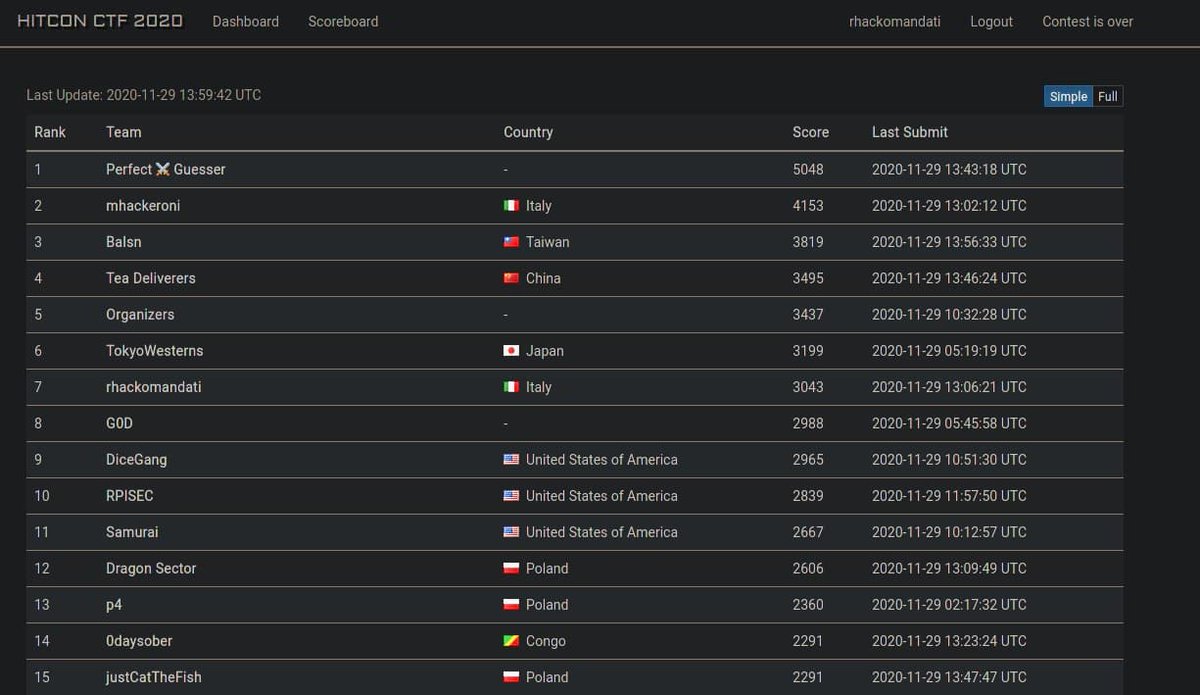Switch scoreboard to Full view

point(1107,96)
